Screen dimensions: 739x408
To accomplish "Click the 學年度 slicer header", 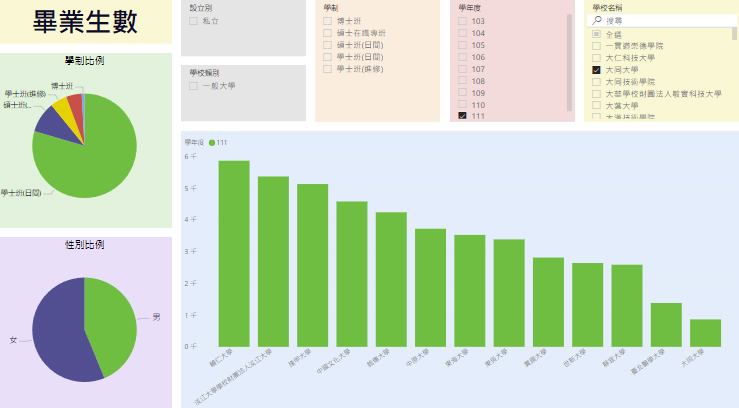I will click(x=469, y=8).
